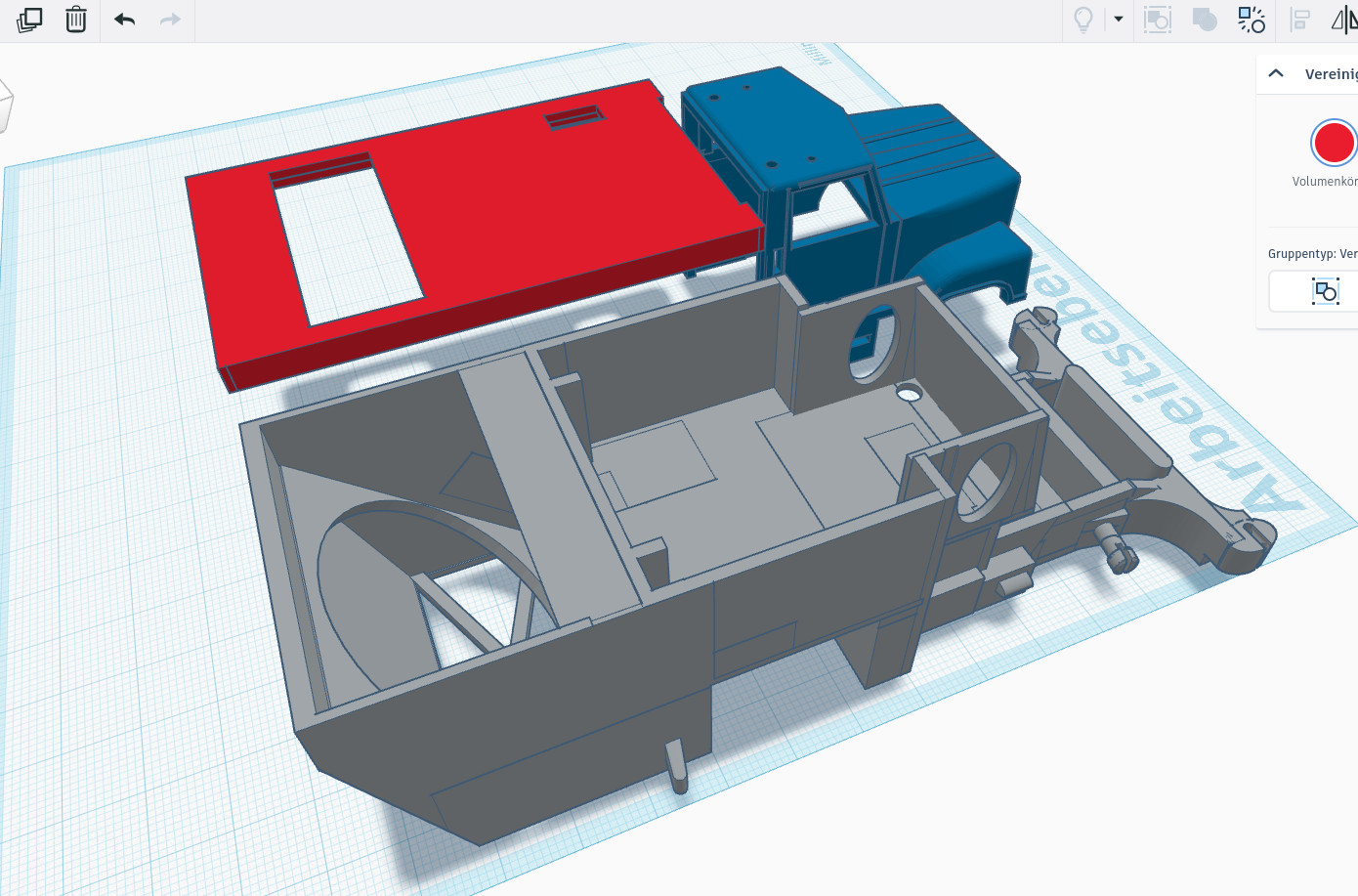Select the gray chassis body

click(586, 684)
